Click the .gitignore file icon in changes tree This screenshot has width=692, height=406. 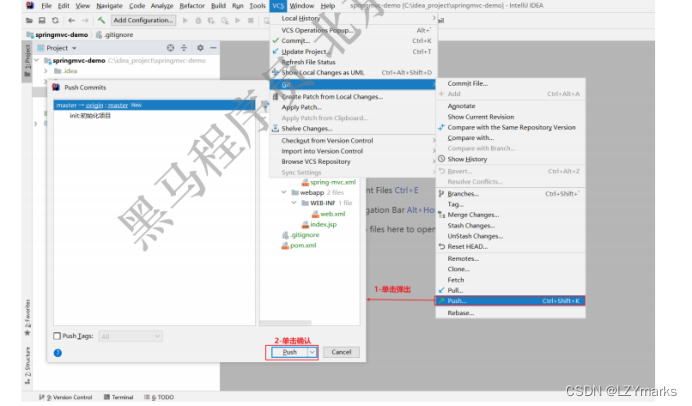285,235
